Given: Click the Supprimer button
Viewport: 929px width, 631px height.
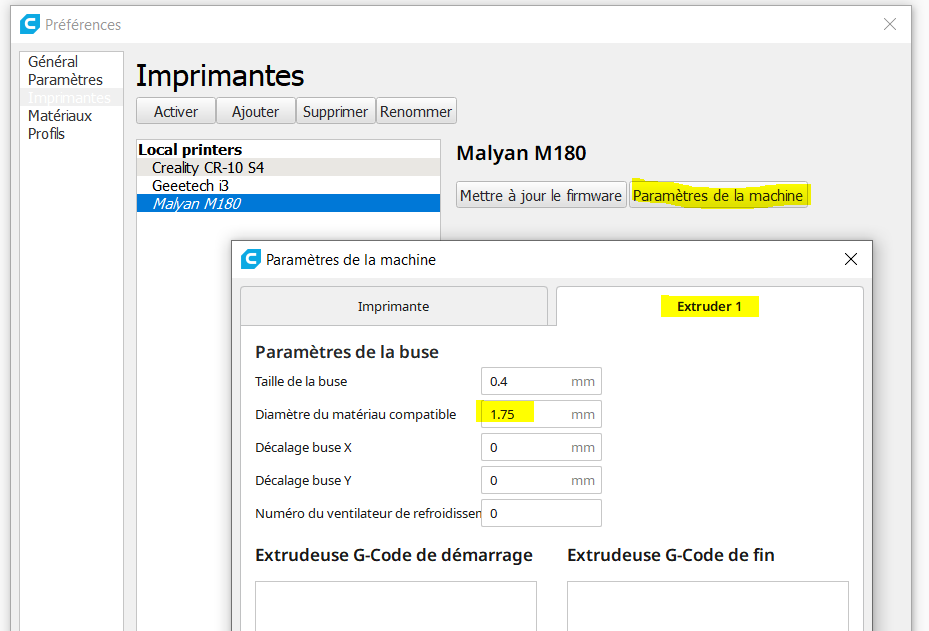Looking at the screenshot, I should 335,111.
